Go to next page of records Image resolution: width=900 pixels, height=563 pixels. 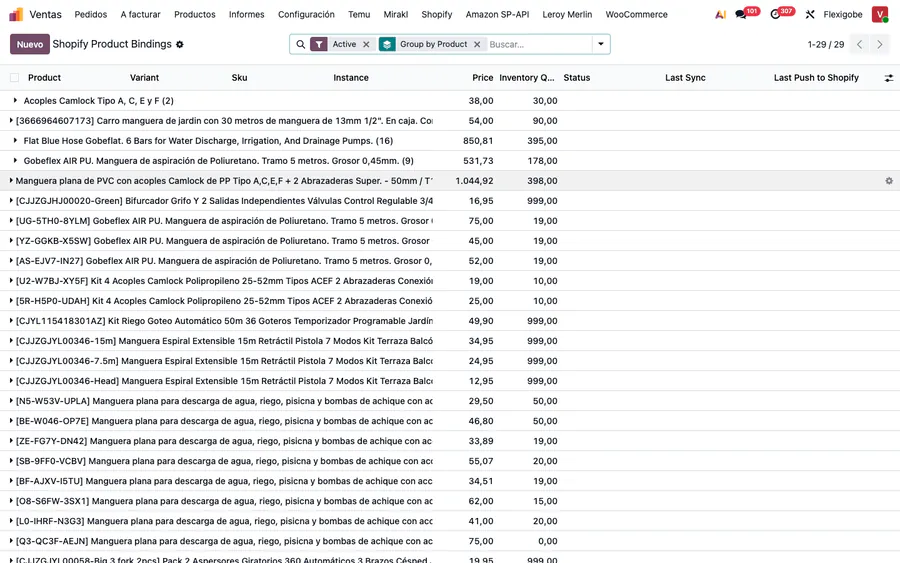pyautogui.click(x=879, y=44)
